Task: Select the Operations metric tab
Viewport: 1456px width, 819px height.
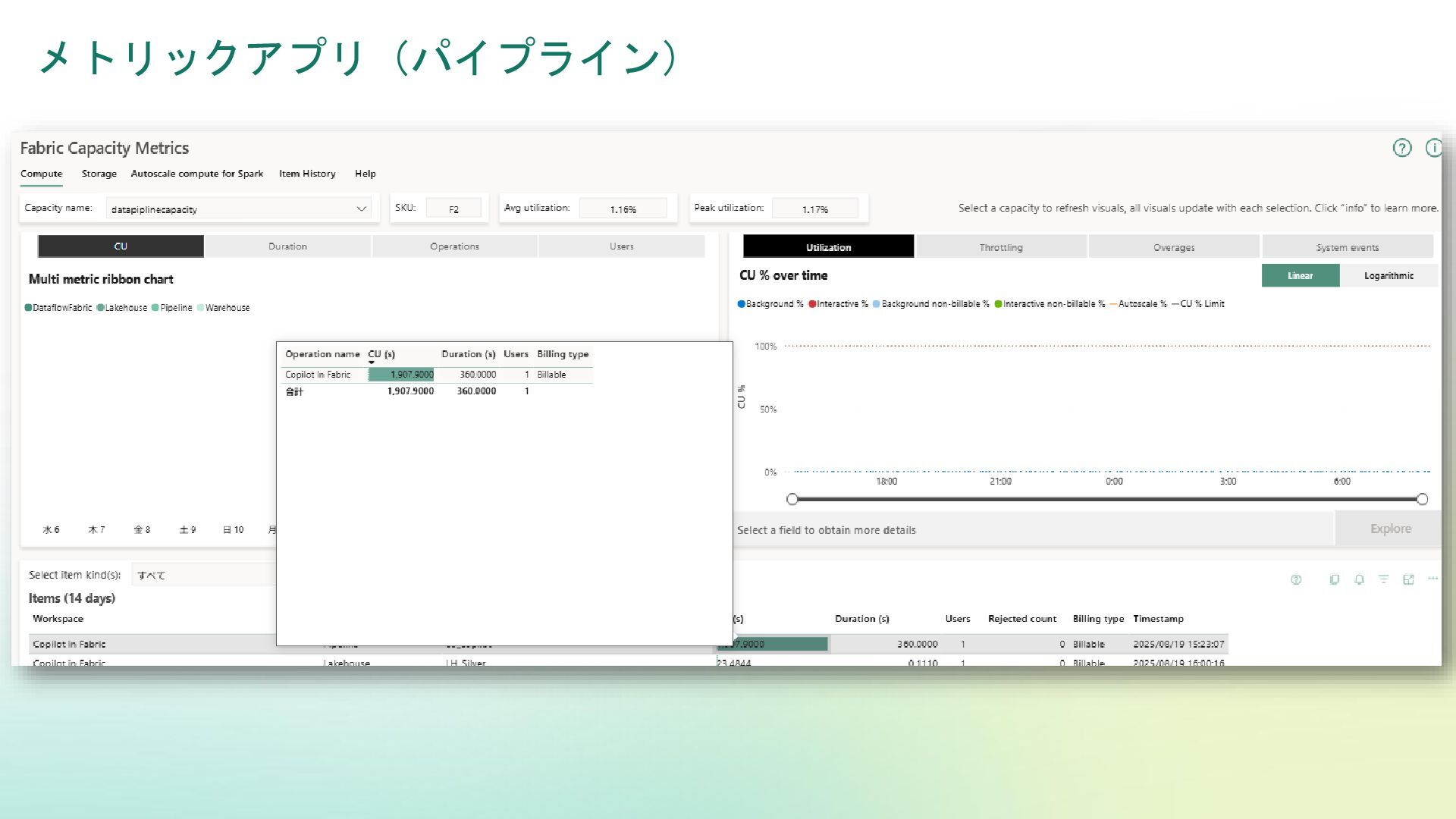Action: point(454,246)
